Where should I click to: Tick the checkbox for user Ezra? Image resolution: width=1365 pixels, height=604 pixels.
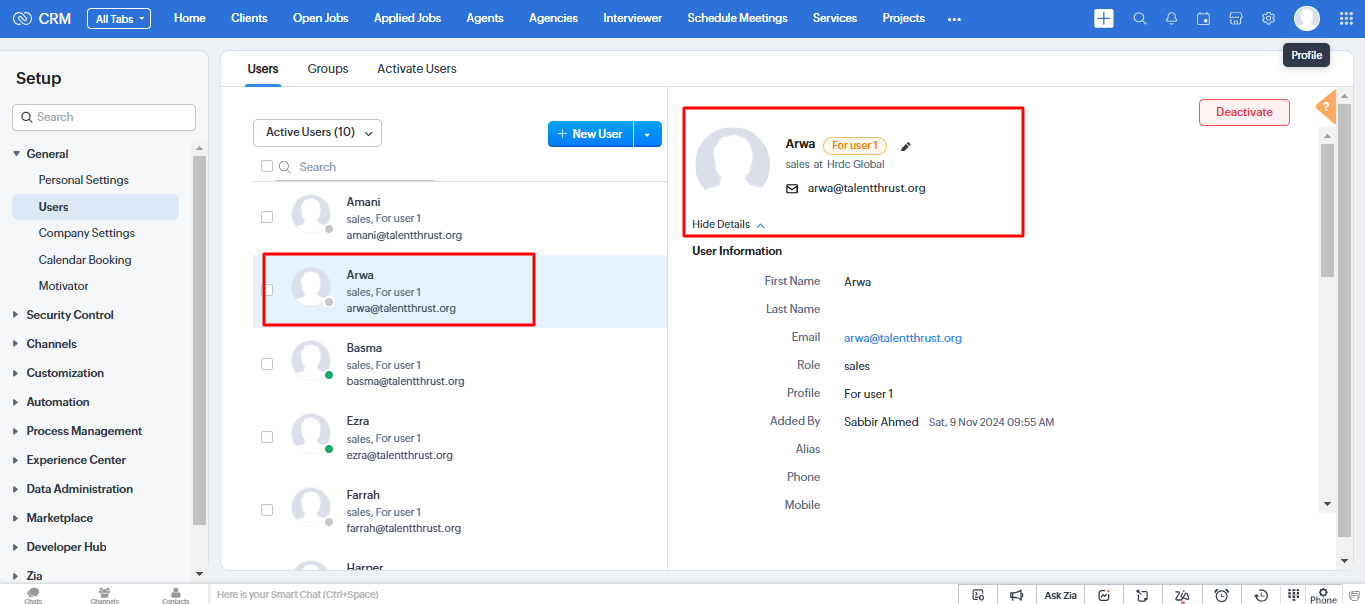[267, 437]
